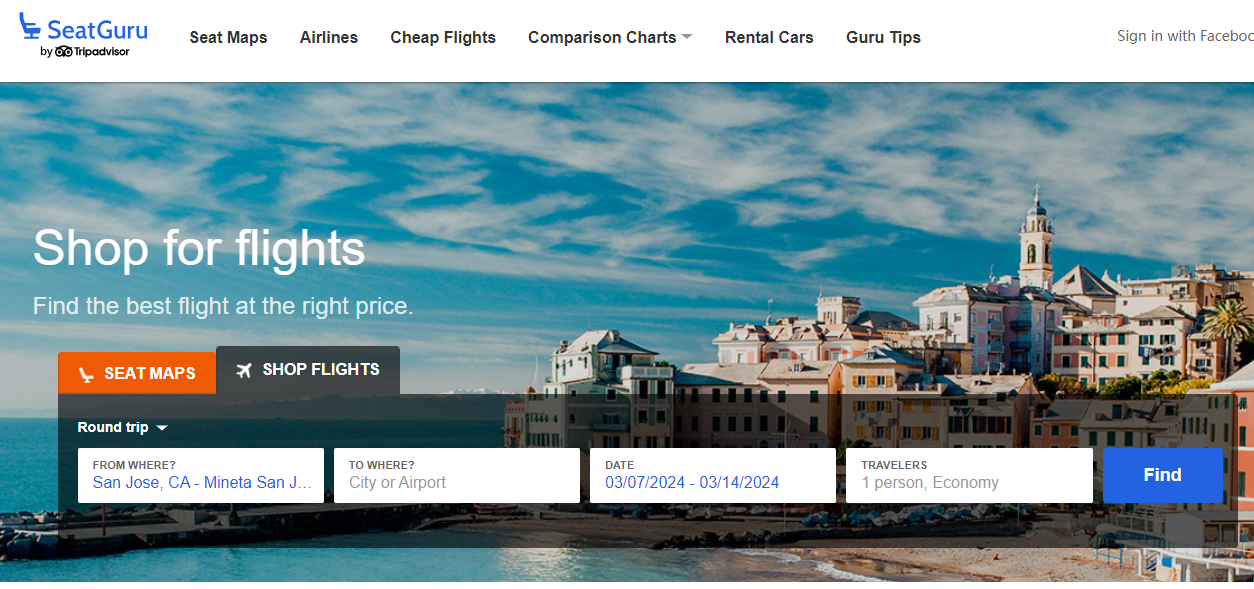1254x589 pixels.
Task: Open the Guru Tips page
Action: (x=883, y=37)
